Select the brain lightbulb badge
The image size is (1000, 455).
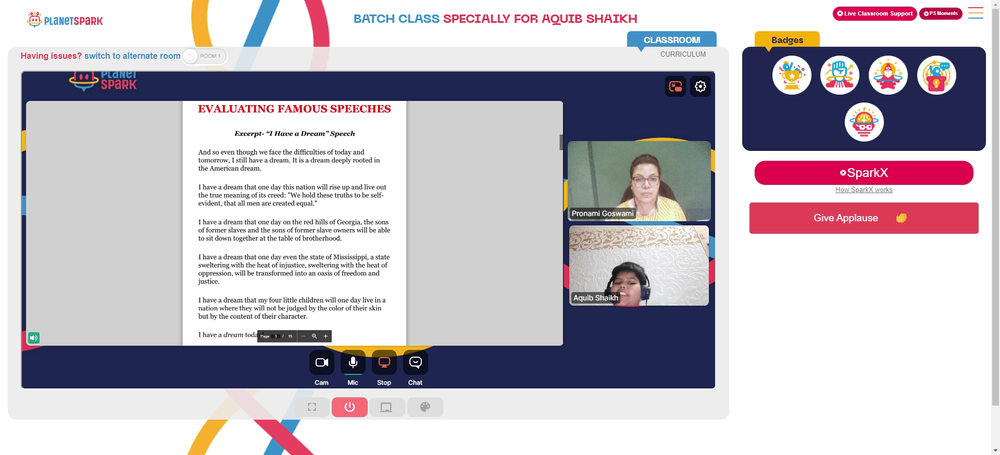coord(864,122)
